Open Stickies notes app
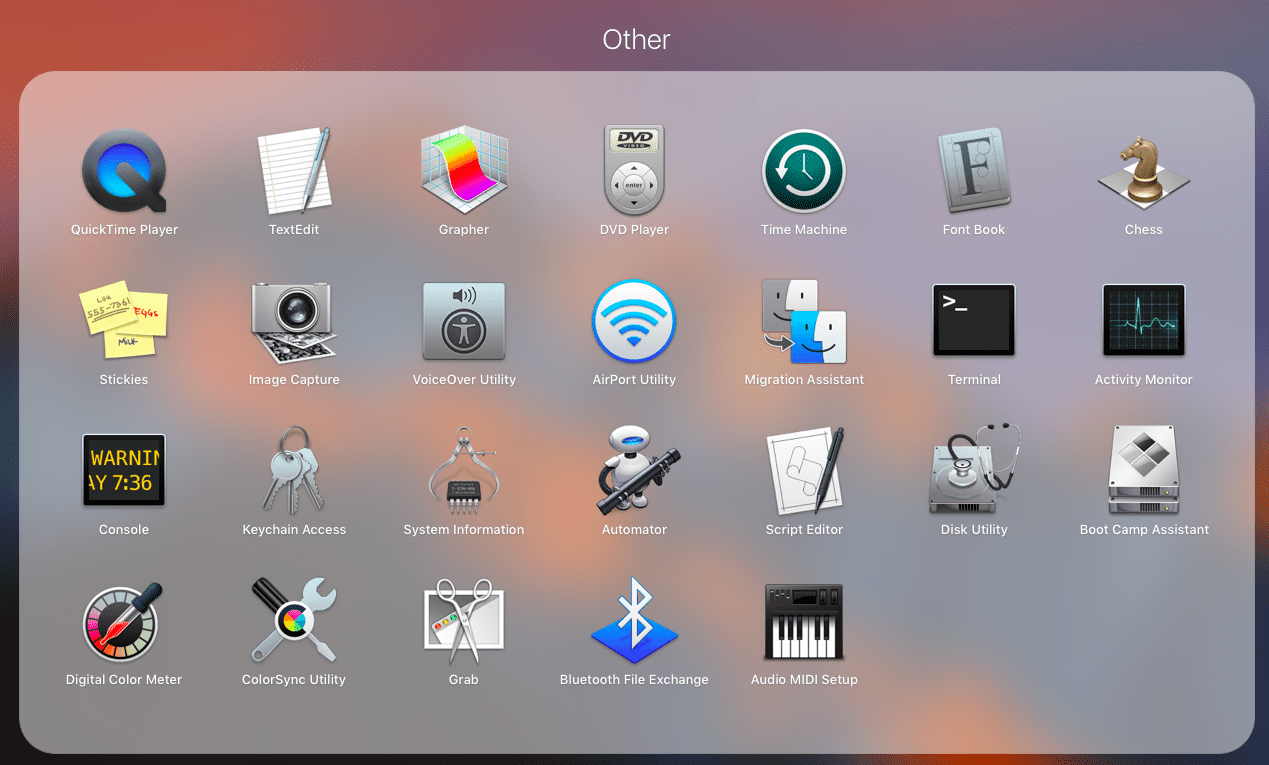Image resolution: width=1269 pixels, height=765 pixels. tap(124, 321)
